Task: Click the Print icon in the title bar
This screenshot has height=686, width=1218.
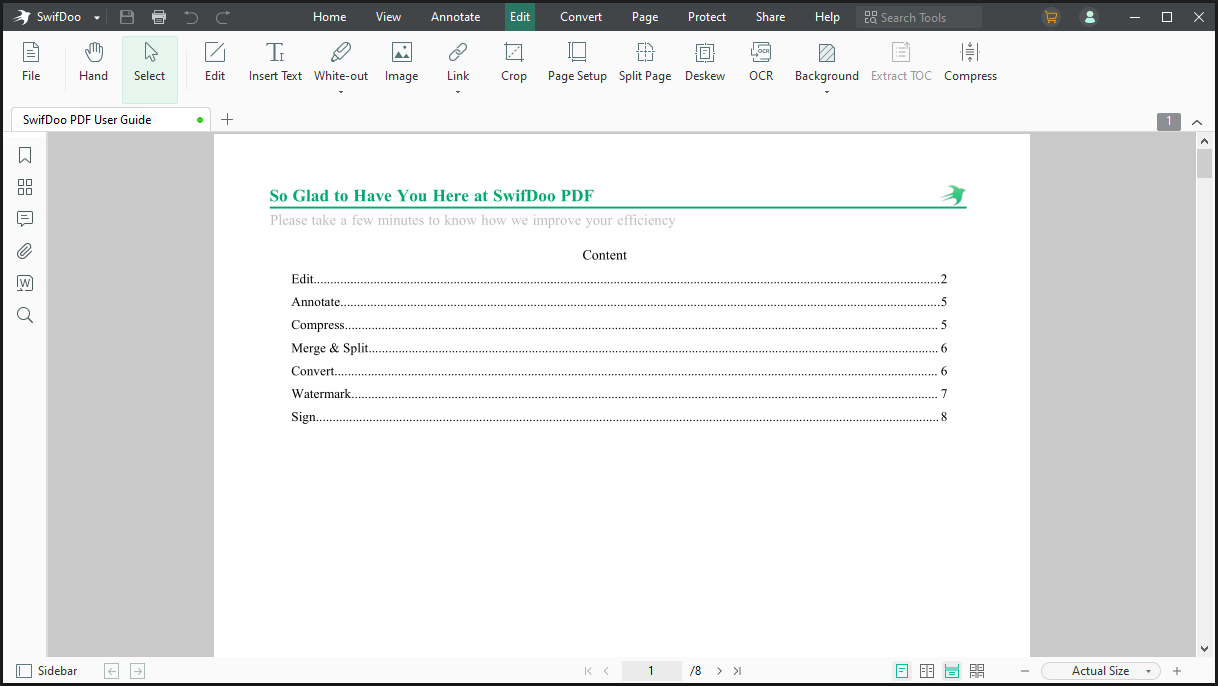Action: tap(159, 17)
